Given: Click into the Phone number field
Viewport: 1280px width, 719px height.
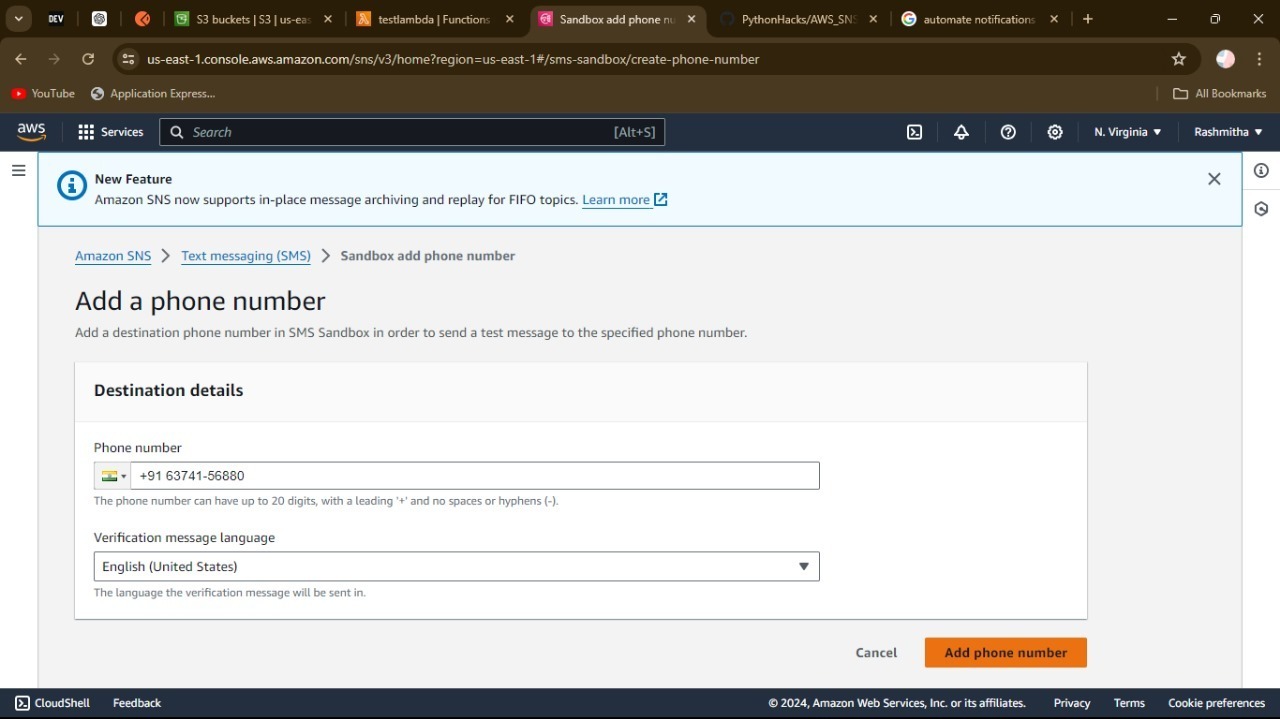Looking at the screenshot, I should click(x=474, y=476).
